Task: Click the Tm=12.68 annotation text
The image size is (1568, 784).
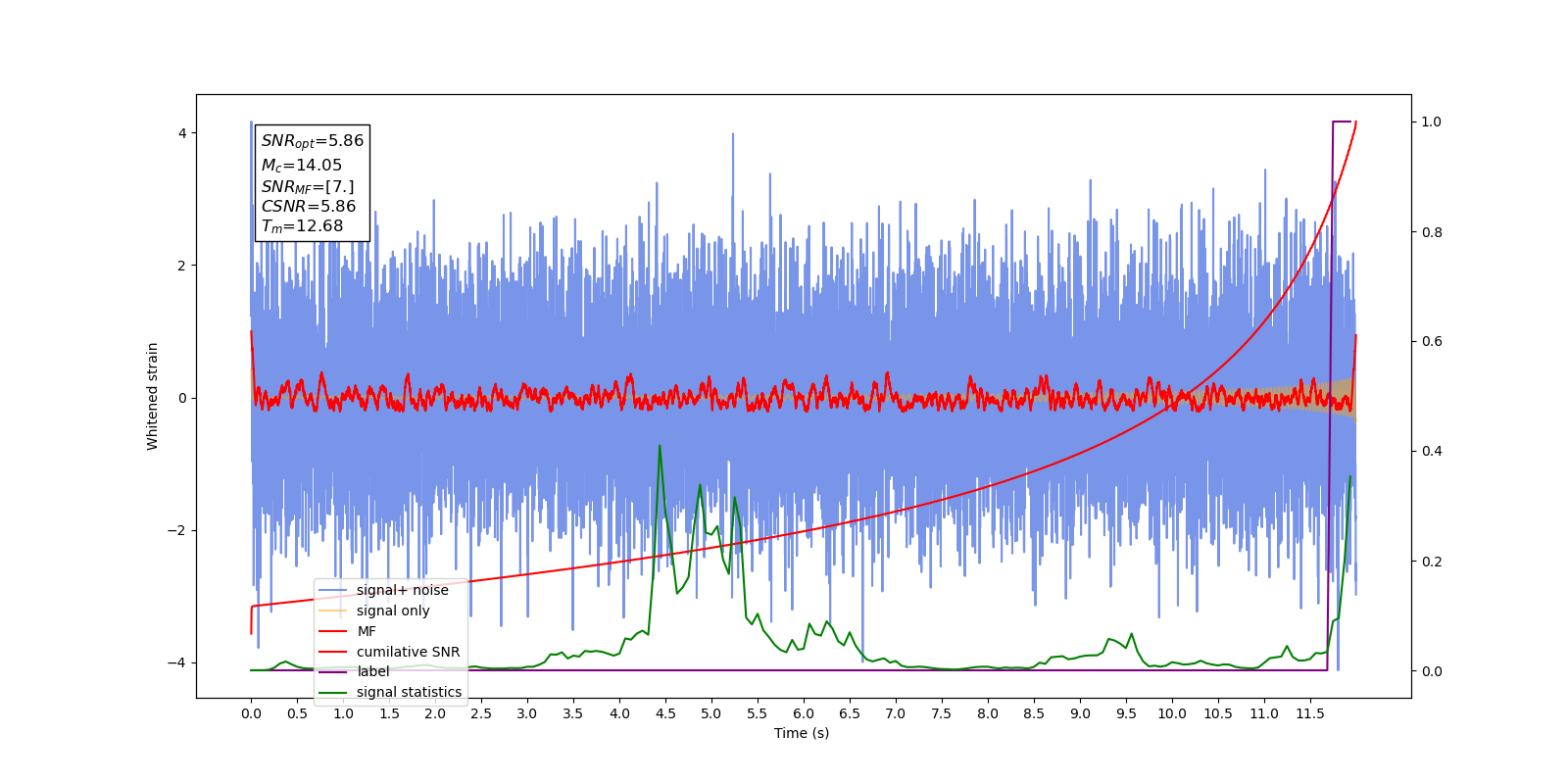Action: coord(302,226)
